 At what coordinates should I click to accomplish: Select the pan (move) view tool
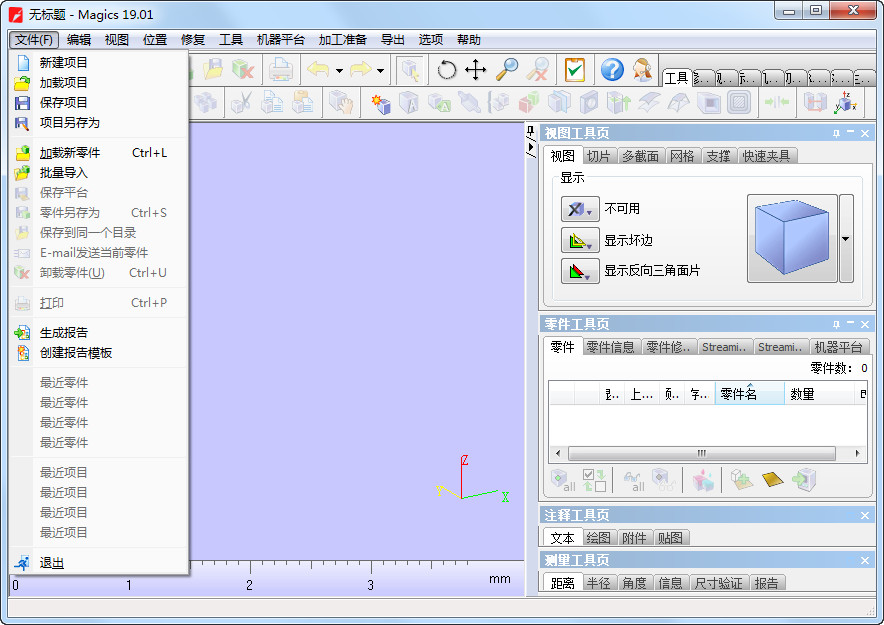pyautogui.click(x=476, y=69)
